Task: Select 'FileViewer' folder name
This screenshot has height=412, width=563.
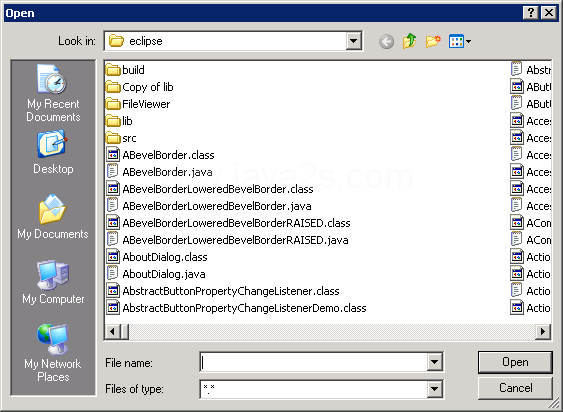Action: pos(146,104)
